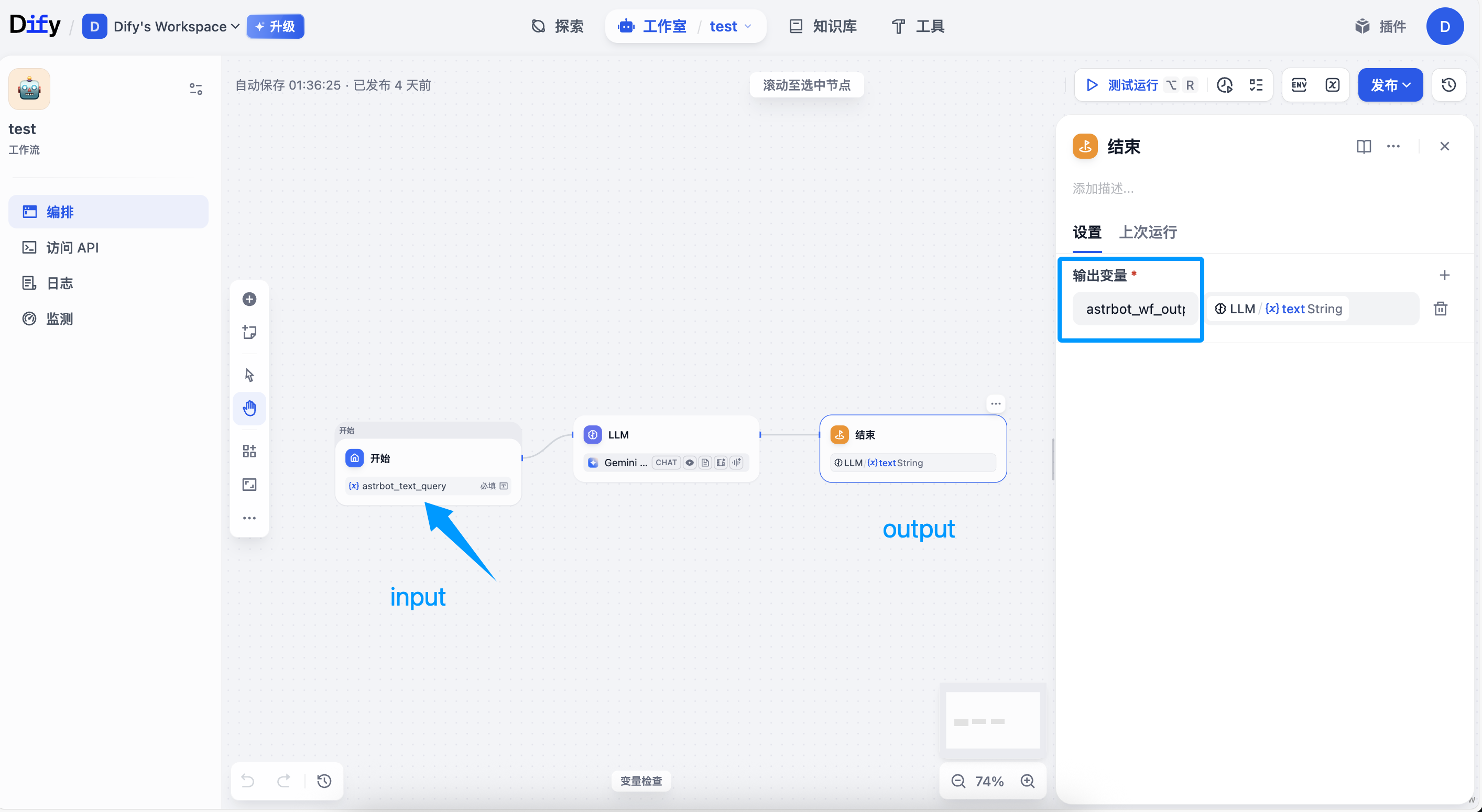Add a note with sticky-note icon
The image size is (1482, 812).
coord(249,332)
